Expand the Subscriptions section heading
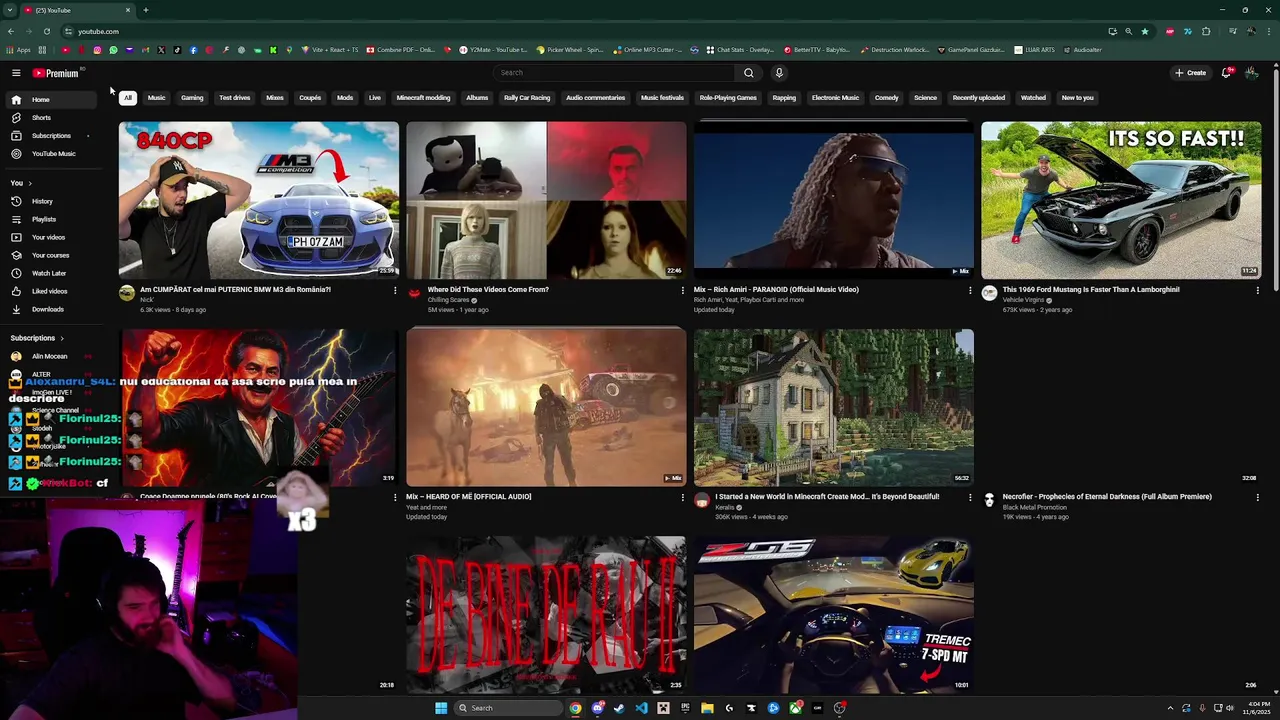 pos(37,338)
